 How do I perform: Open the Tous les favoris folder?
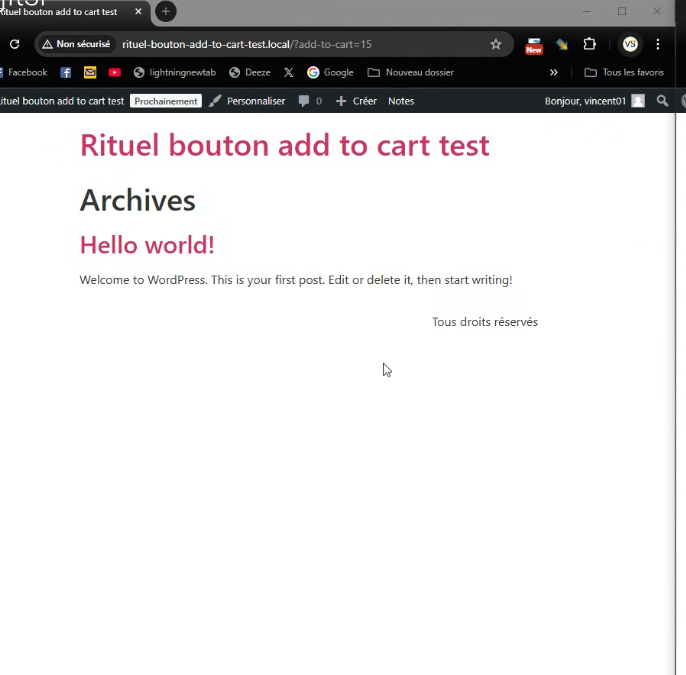coord(624,73)
